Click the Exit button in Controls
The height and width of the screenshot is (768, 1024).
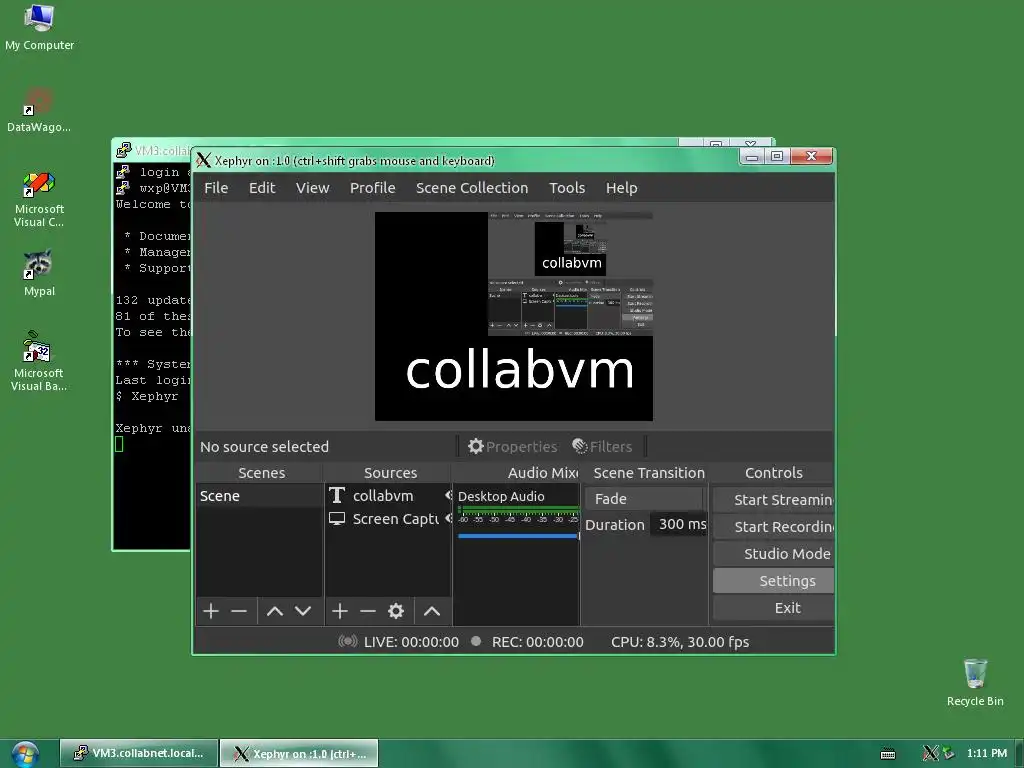point(773,608)
